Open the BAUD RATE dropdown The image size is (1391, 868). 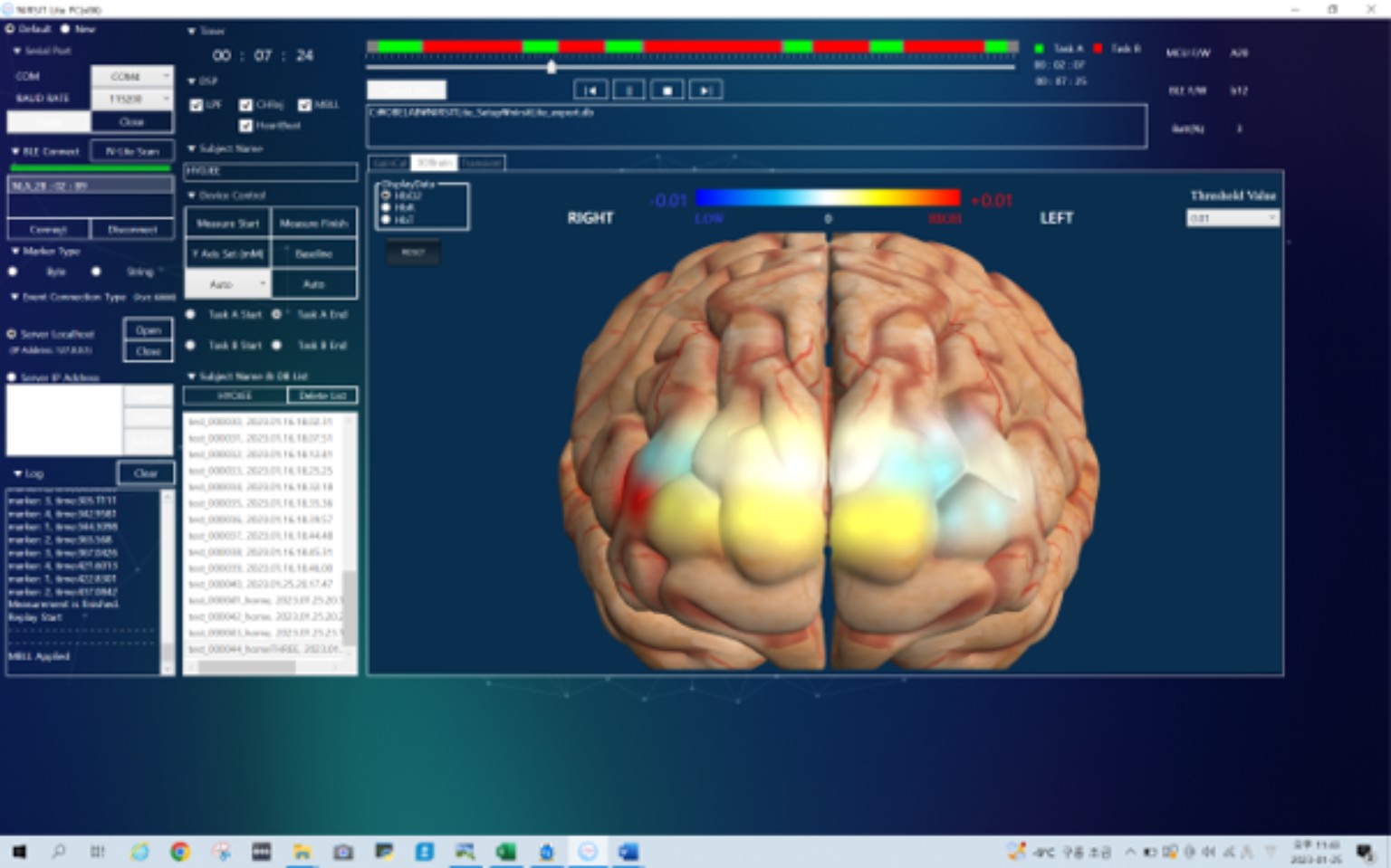131,99
